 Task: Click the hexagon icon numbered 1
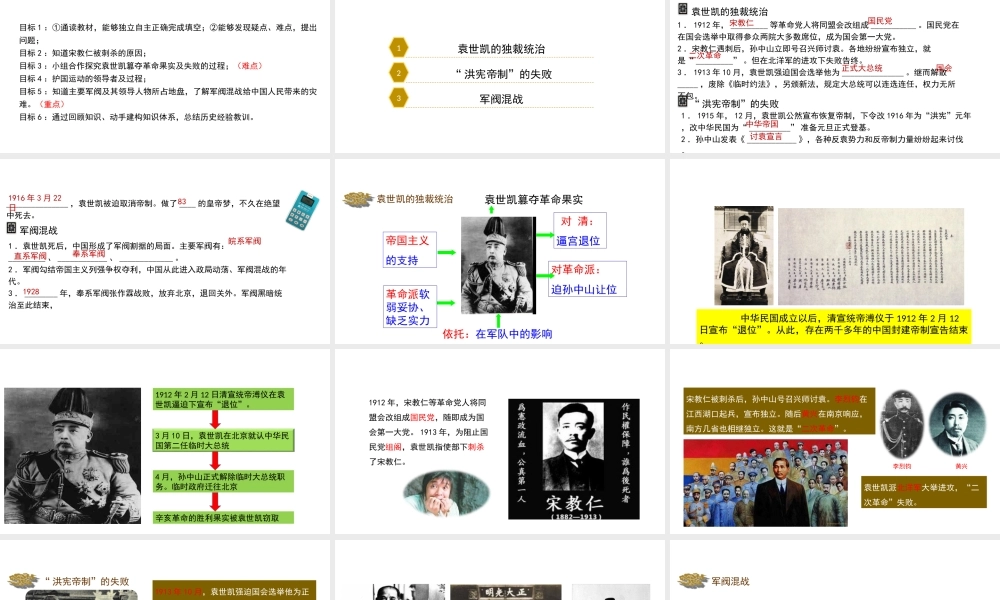399,48
